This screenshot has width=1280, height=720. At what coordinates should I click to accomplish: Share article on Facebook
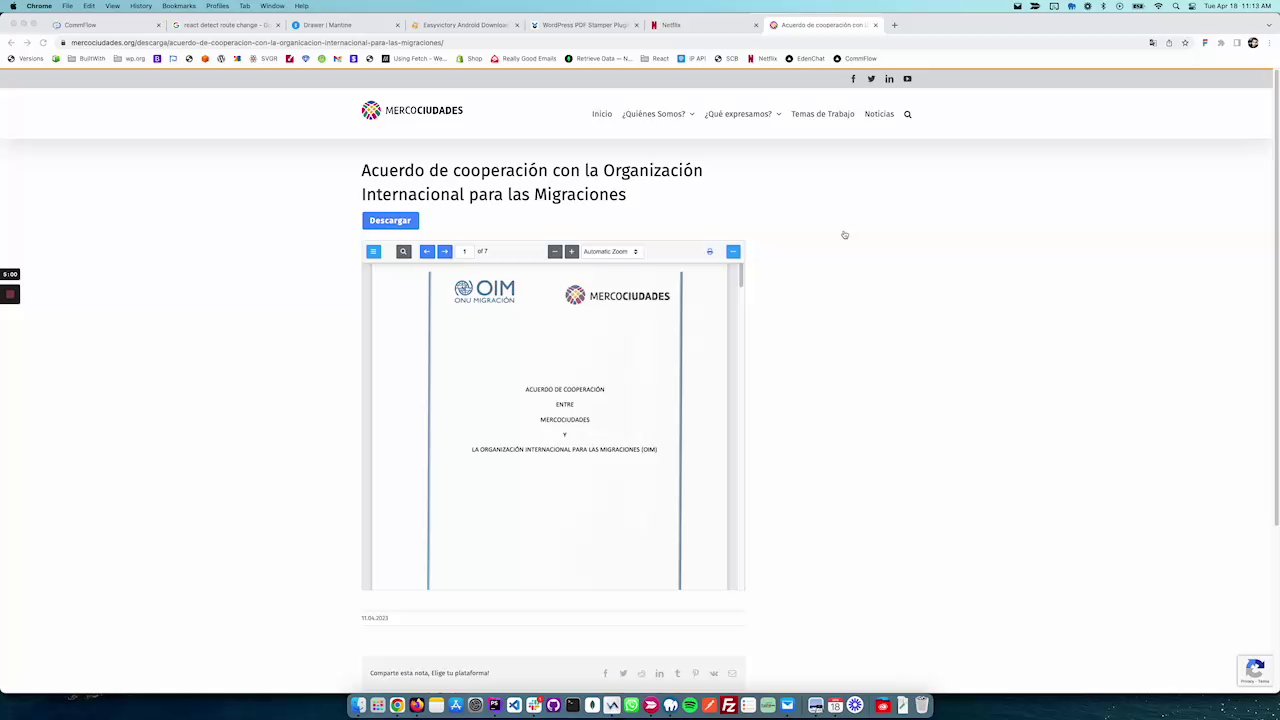(605, 673)
